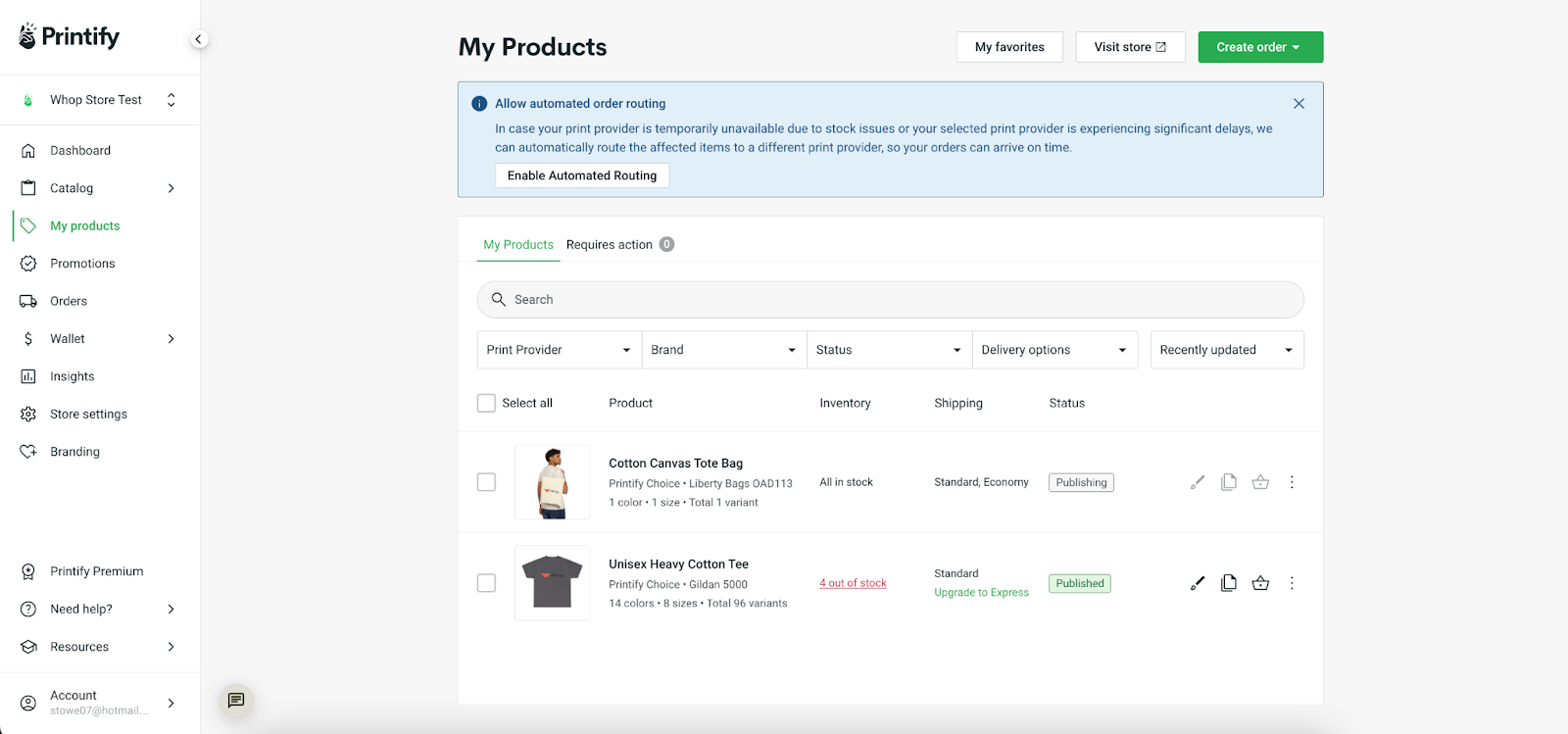The height and width of the screenshot is (734, 1568).
Task: Open the Unisex Heavy Cotton Tee title
Action: (x=678, y=564)
